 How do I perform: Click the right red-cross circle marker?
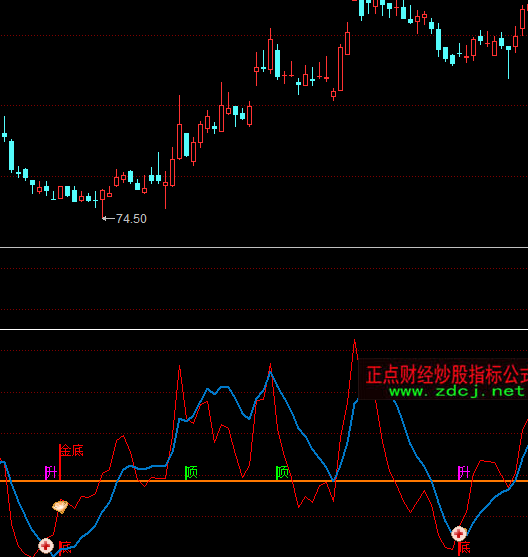tap(459, 533)
